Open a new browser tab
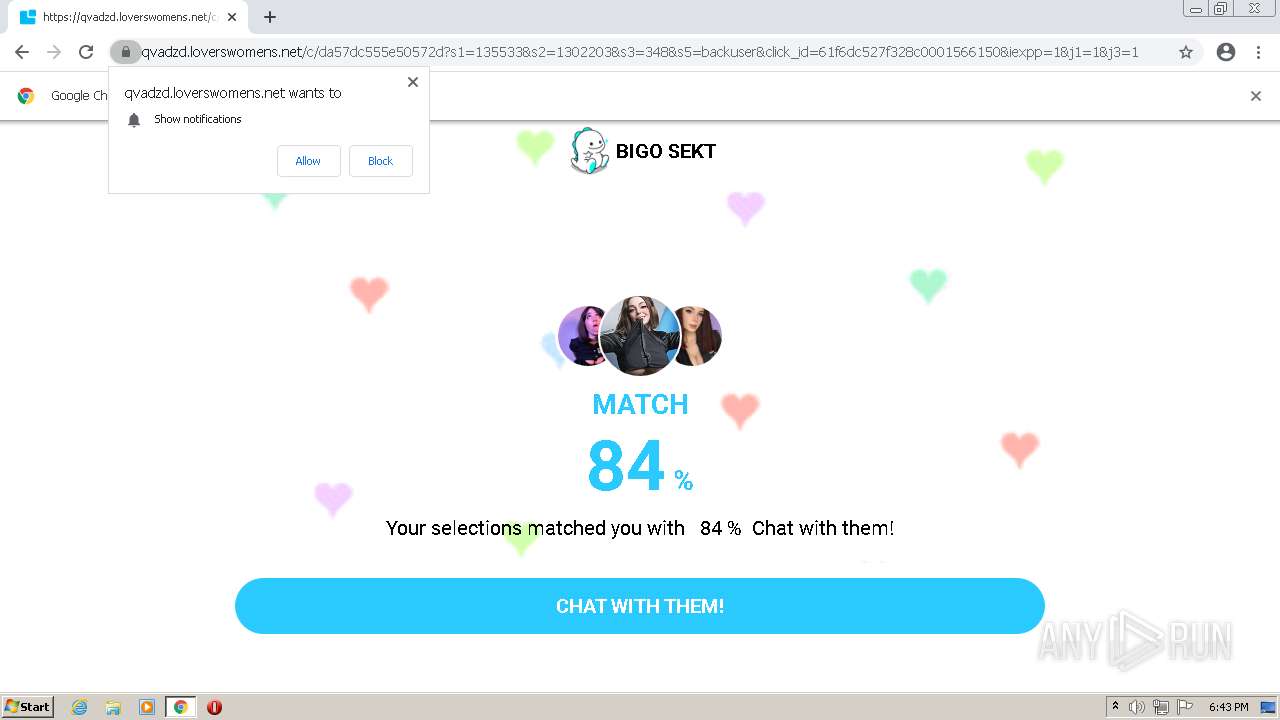Viewport: 1280px width, 720px height. (270, 17)
